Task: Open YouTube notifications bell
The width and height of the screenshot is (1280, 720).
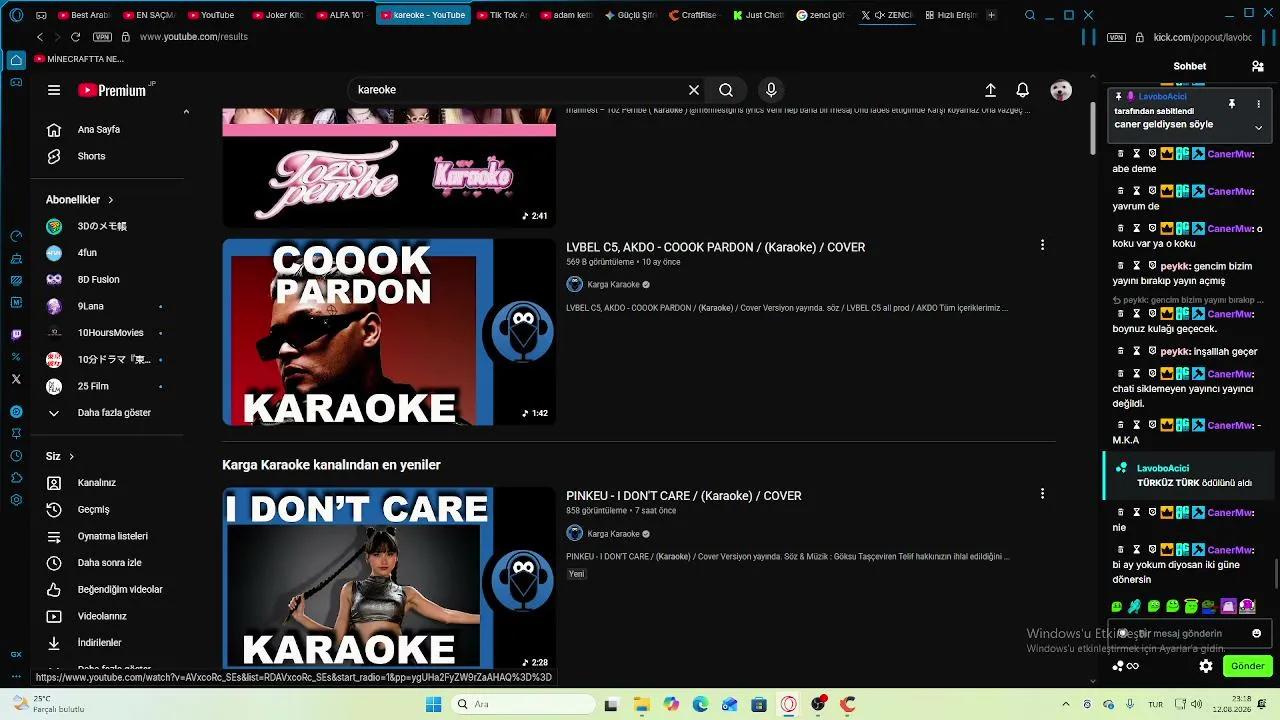Action: point(1022,90)
